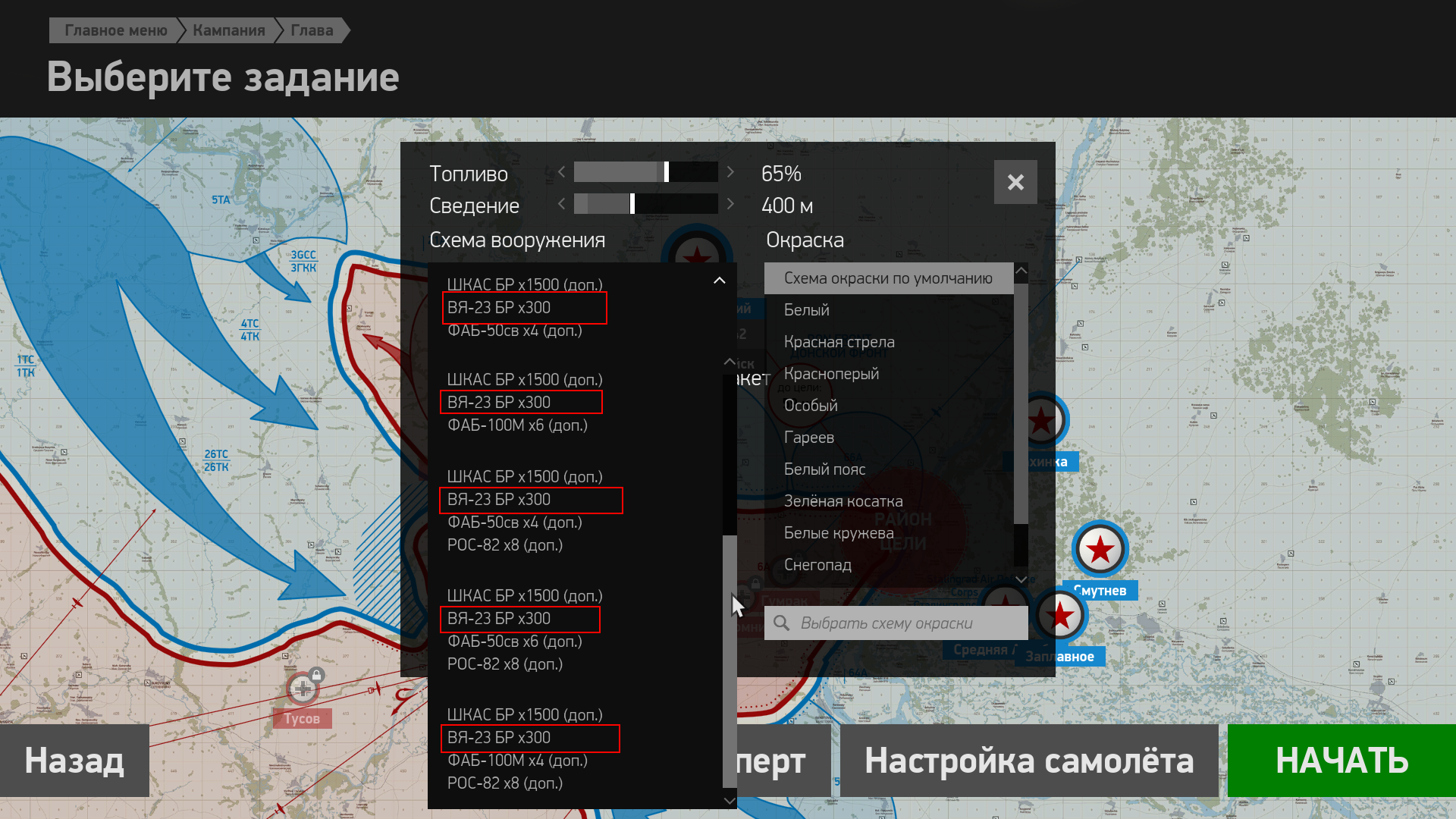Viewport: 1456px width, 819px height.
Task: Increase convergence with the right arrow
Action: pyautogui.click(x=730, y=203)
